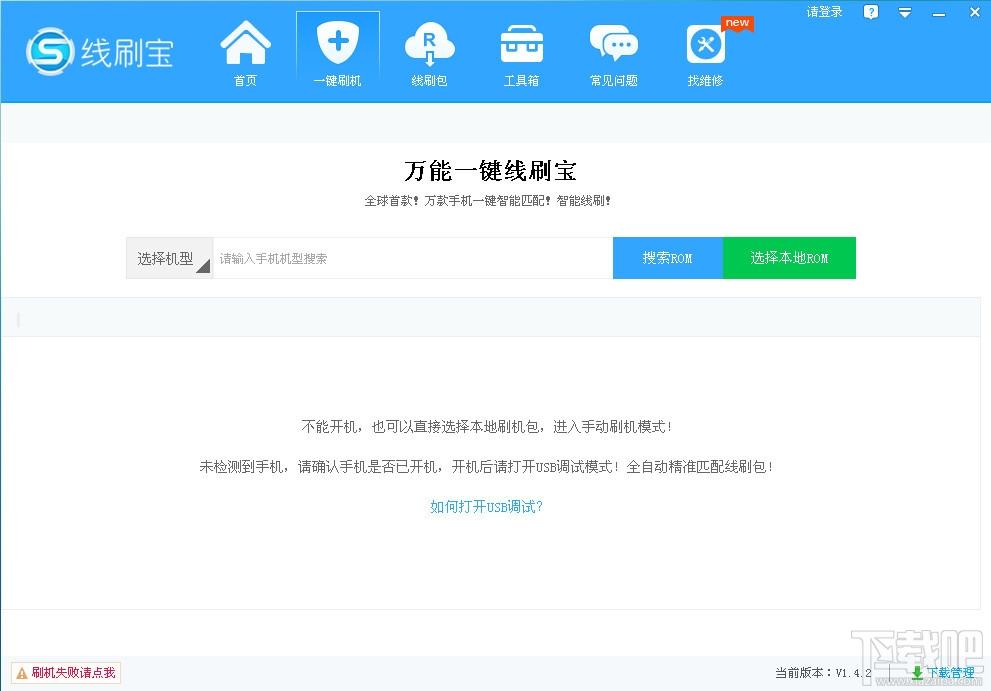This screenshot has height=691, width=991.
Task: Click the 当前版本 V1.4.2 version text
Action: [x=823, y=673]
